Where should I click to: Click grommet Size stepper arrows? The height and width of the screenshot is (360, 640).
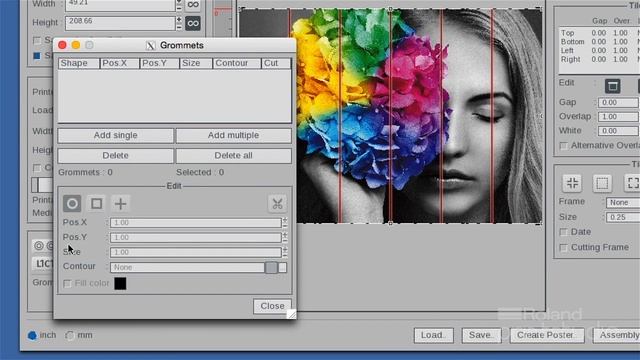[284, 252]
